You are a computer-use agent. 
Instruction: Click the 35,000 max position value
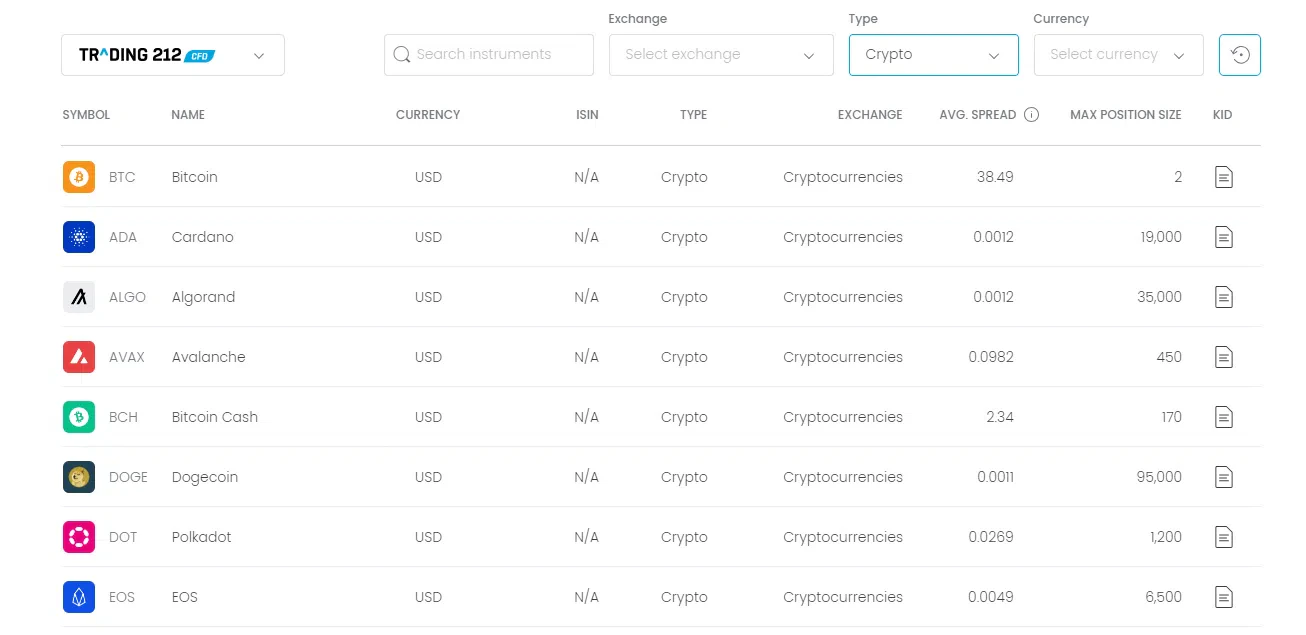coord(1159,297)
